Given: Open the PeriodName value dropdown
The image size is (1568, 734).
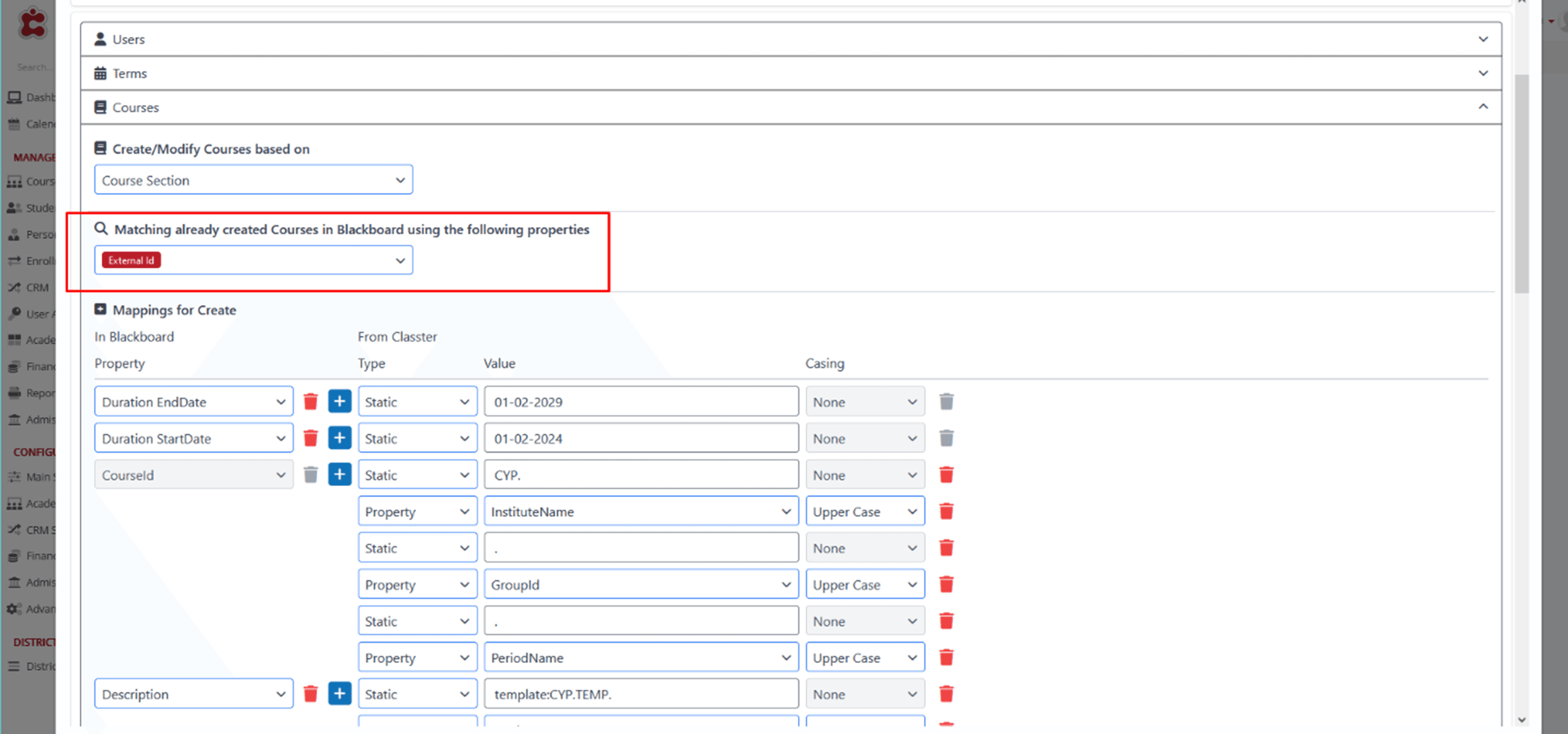Looking at the screenshot, I should click(x=641, y=657).
